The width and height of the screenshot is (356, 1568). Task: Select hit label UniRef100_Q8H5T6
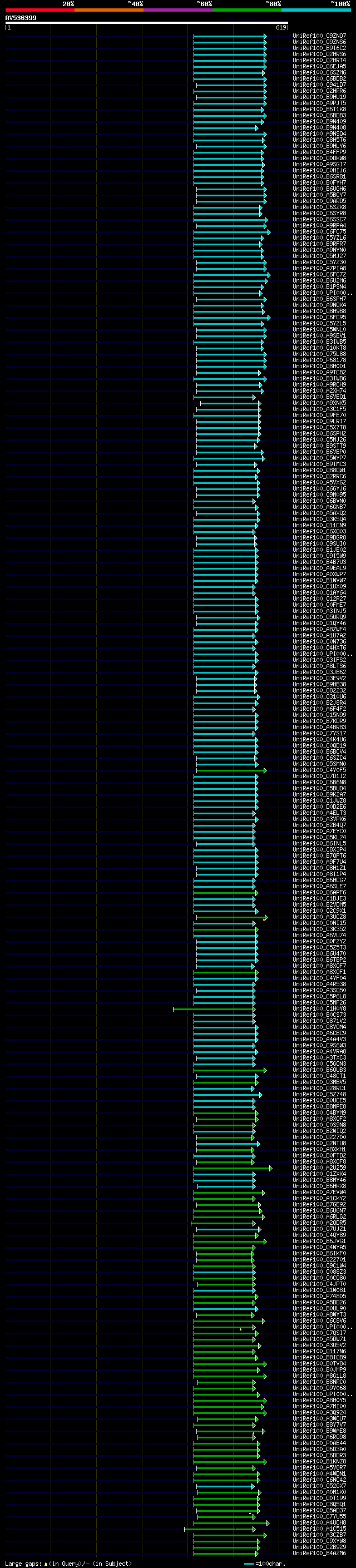click(x=319, y=140)
